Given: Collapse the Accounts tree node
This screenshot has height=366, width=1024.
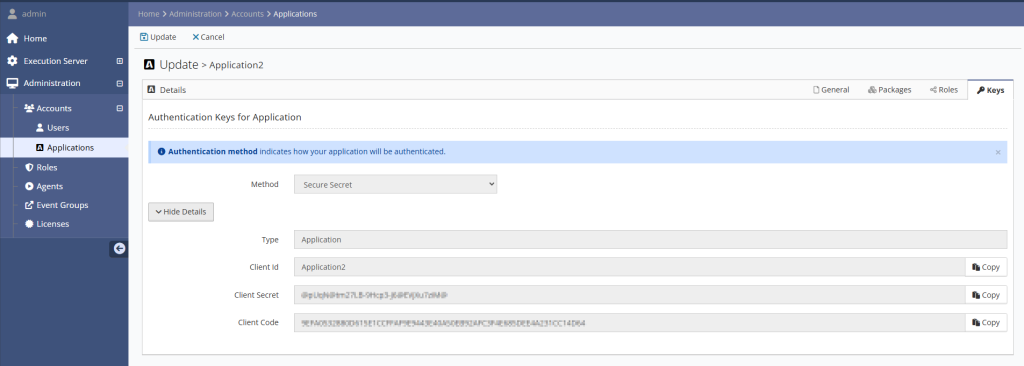Looking at the screenshot, I should 120,108.
